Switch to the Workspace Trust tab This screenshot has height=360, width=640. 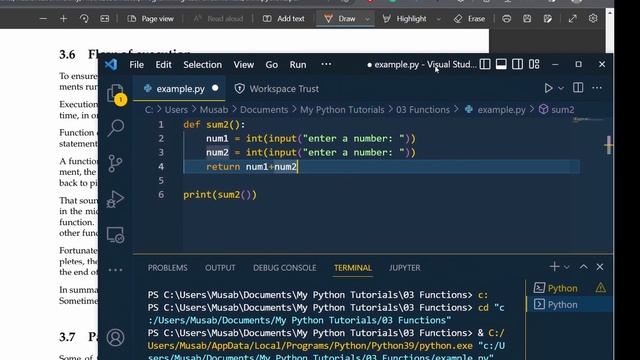pos(277,89)
